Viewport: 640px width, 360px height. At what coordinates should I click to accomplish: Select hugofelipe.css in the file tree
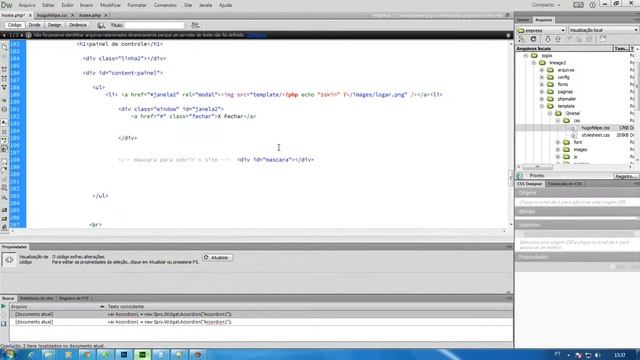[596, 128]
